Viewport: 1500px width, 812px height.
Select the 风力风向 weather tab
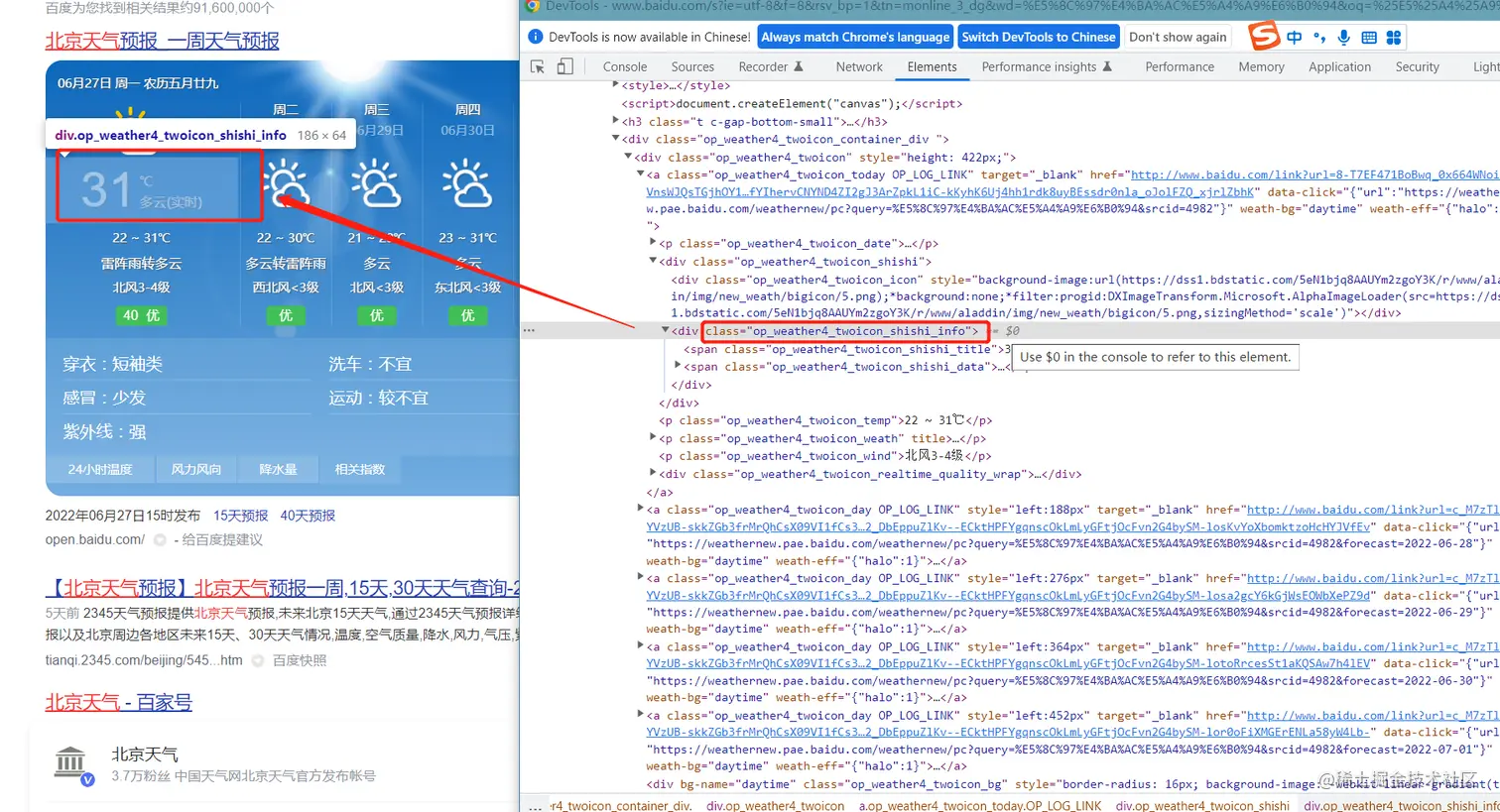pos(195,469)
